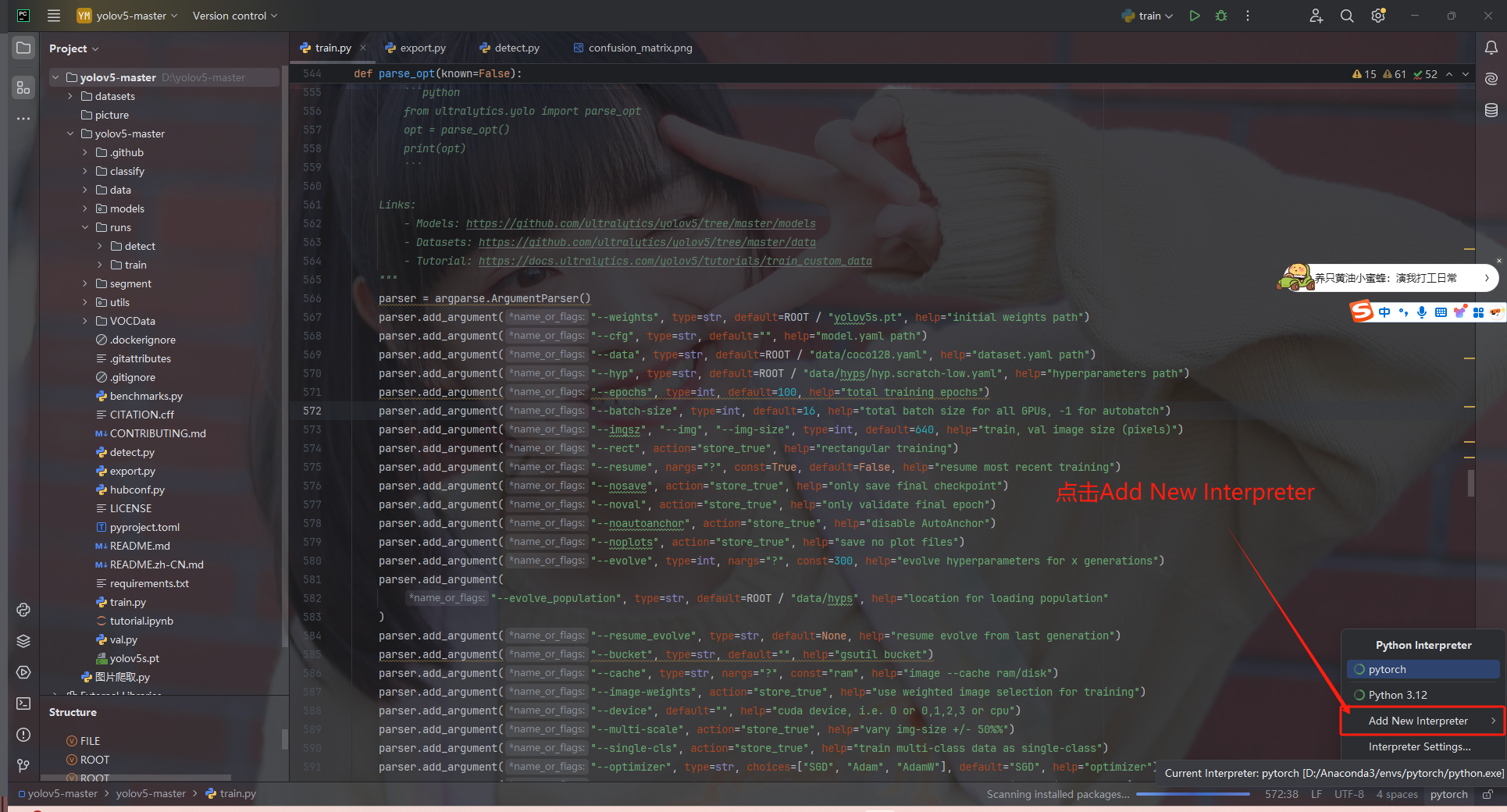The height and width of the screenshot is (812, 1507).
Task: Open confusion_matrix.png tab
Action: click(x=632, y=48)
